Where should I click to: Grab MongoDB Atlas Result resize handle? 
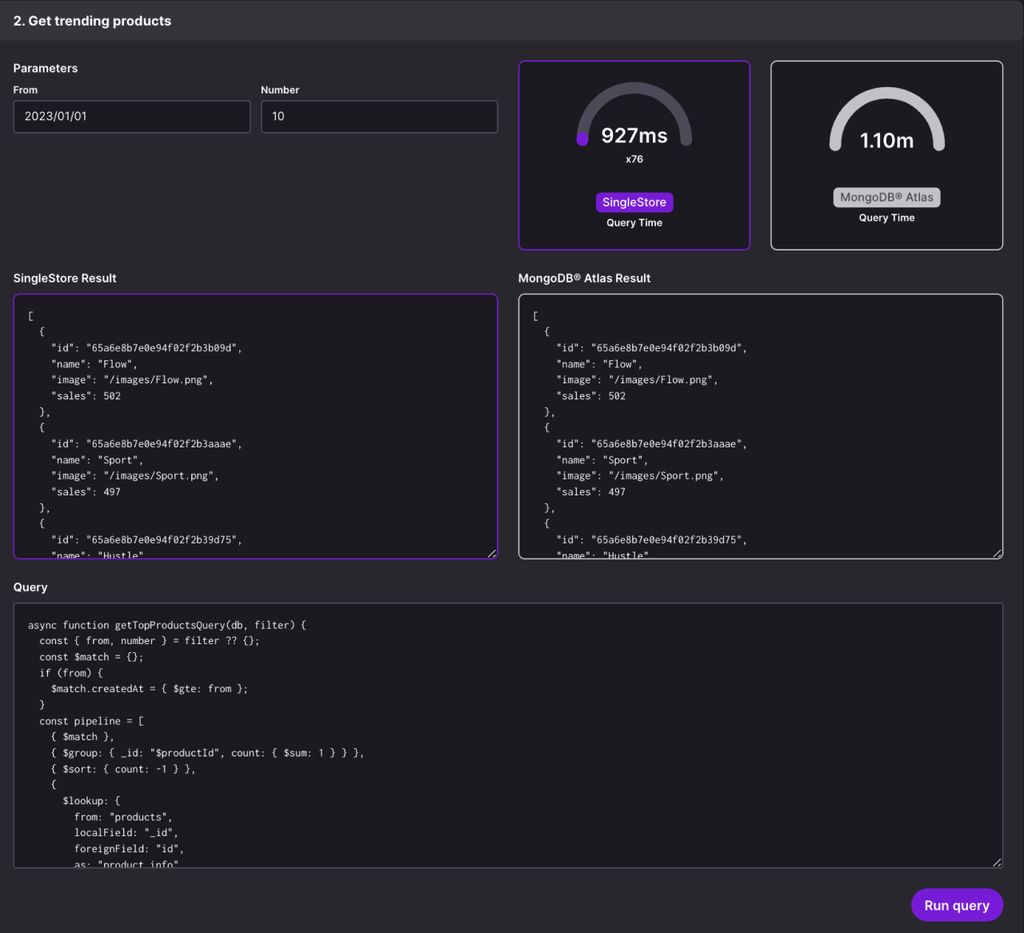[x=997, y=553]
